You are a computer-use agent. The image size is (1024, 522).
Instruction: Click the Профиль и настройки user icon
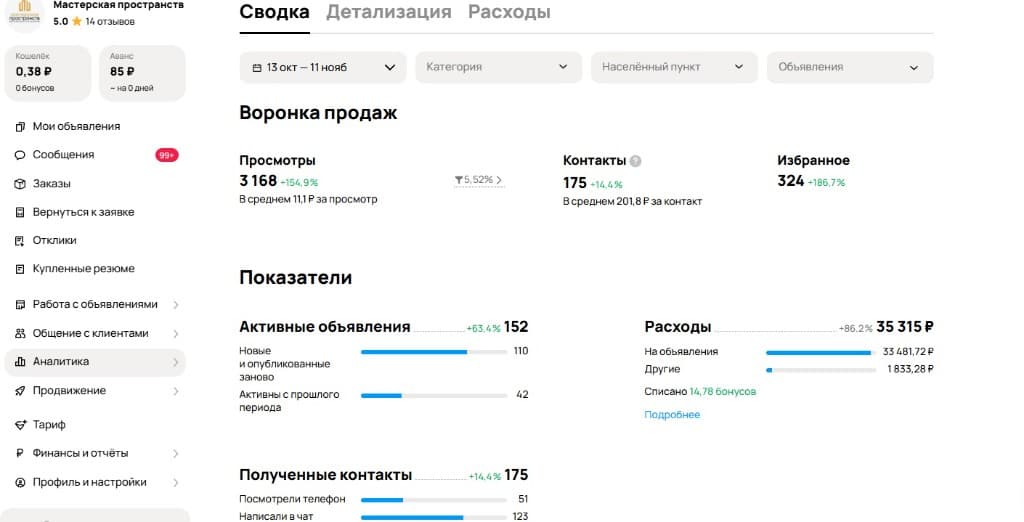tap(20, 482)
